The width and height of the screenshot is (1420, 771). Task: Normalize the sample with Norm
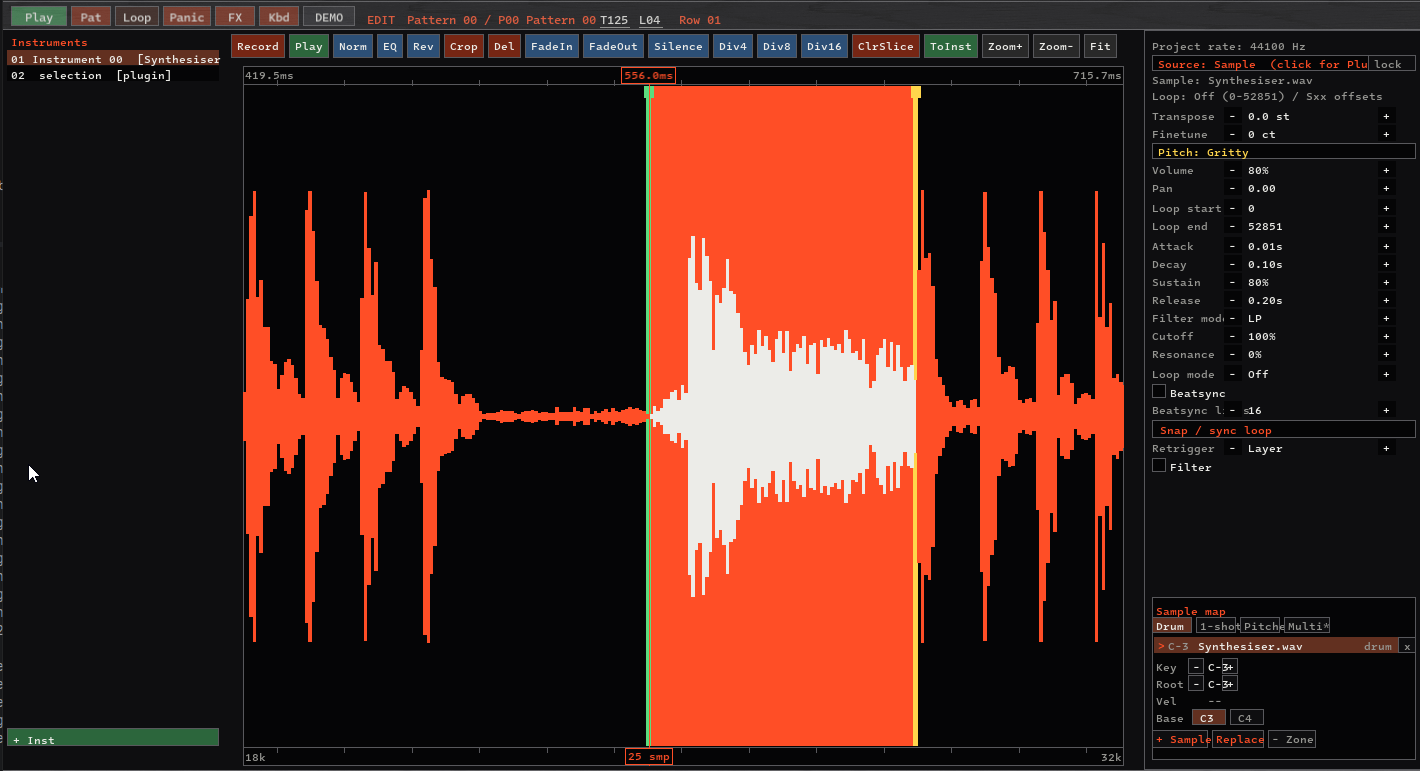[353, 46]
